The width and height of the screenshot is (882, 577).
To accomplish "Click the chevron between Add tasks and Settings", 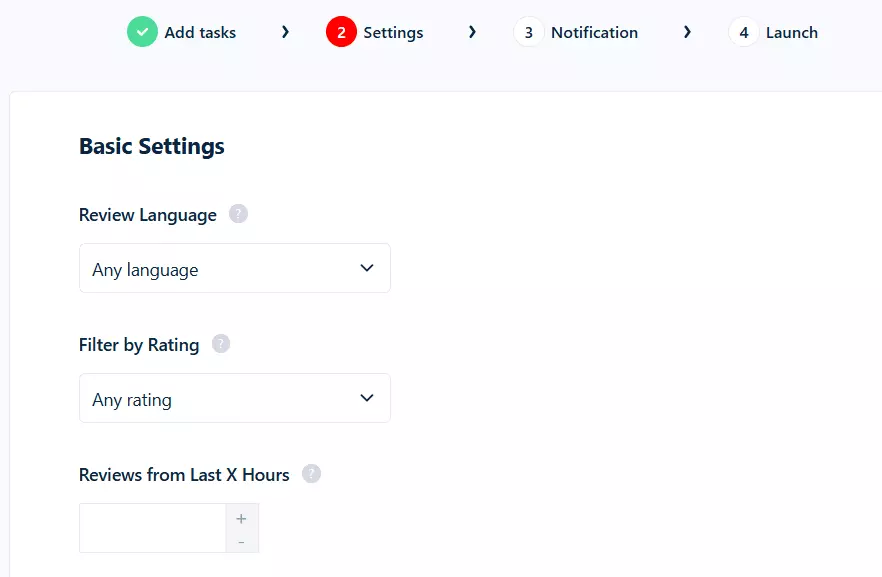I will click(285, 32).
